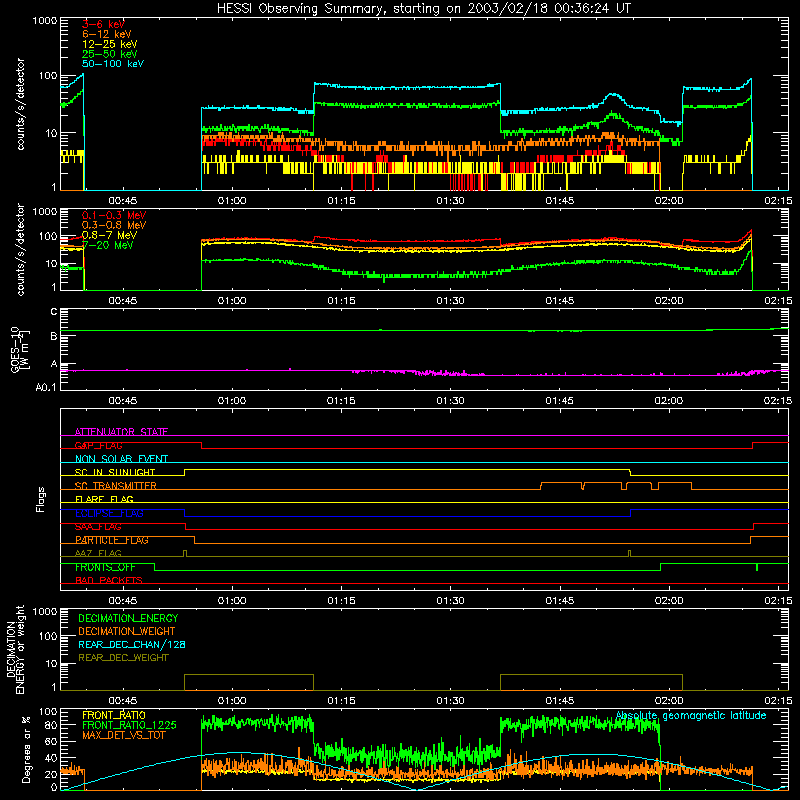Click the "GOES-10 [W m-2]" axis label

coord(19,350)
